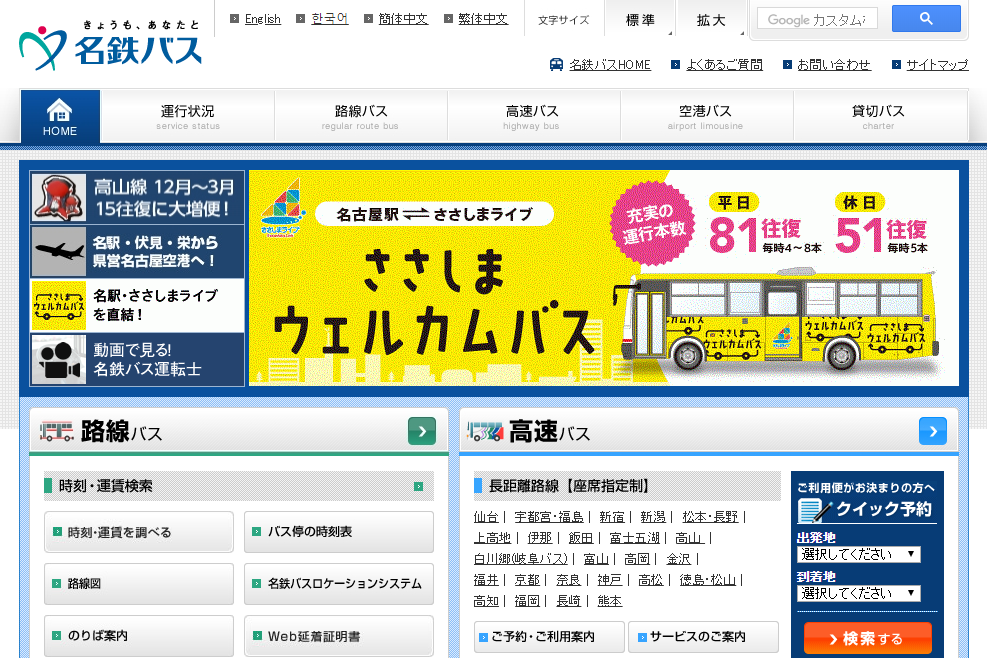Screen dimensions: 987x658
Task: Click the quick reservation notepad pen icon
Action: click(x=815, y=510)
